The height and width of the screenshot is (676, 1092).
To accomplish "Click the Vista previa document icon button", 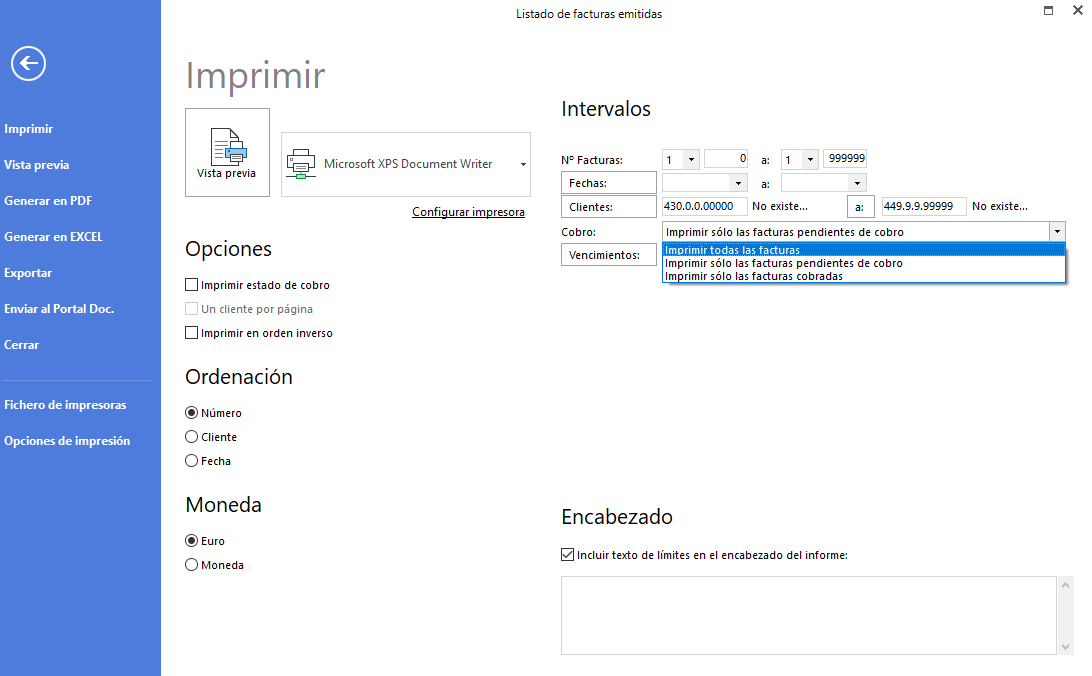I will tap(227, 152).
